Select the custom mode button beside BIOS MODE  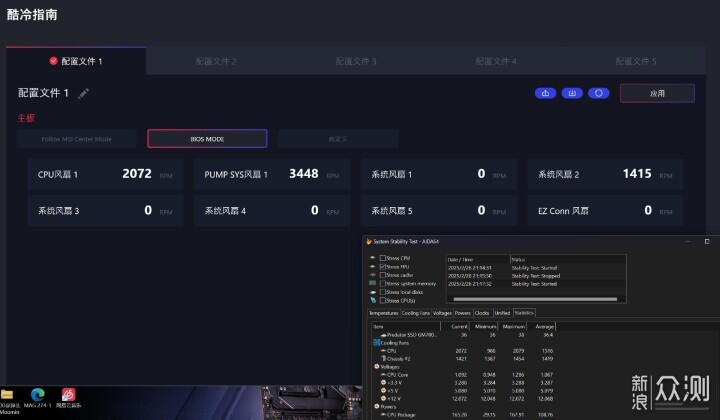pyautogui.click(x=338, y=139)
